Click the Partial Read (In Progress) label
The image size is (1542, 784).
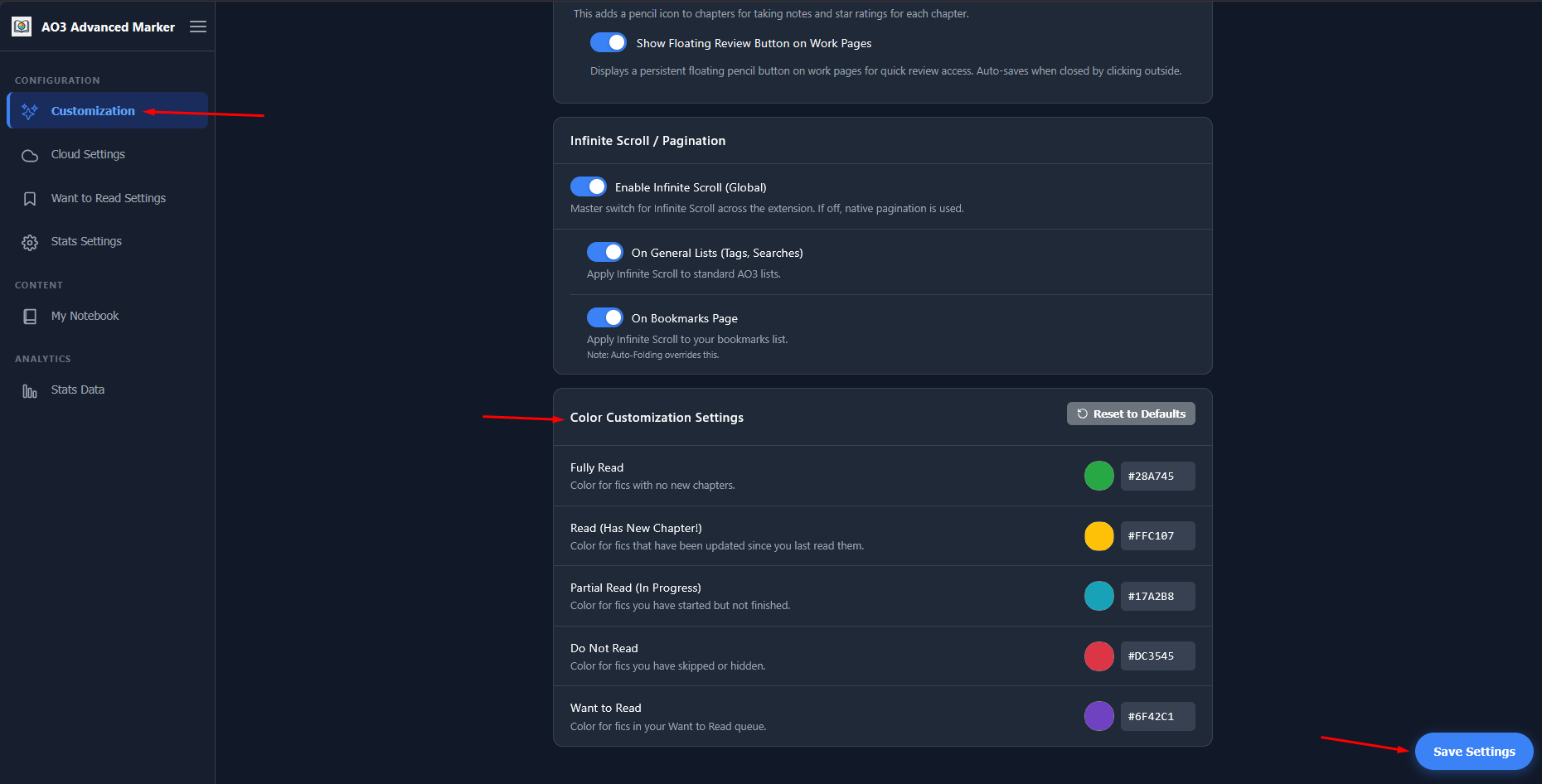[636, 588]
